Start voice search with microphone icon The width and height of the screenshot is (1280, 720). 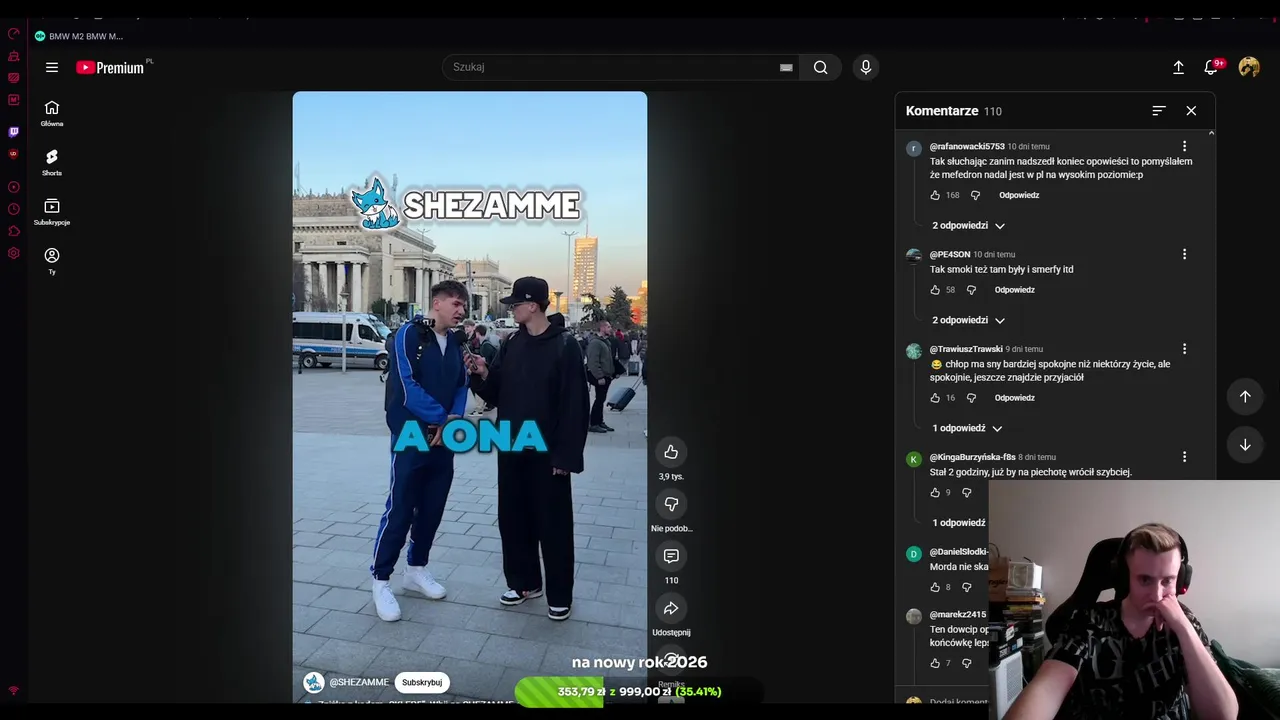coord(866,67)
